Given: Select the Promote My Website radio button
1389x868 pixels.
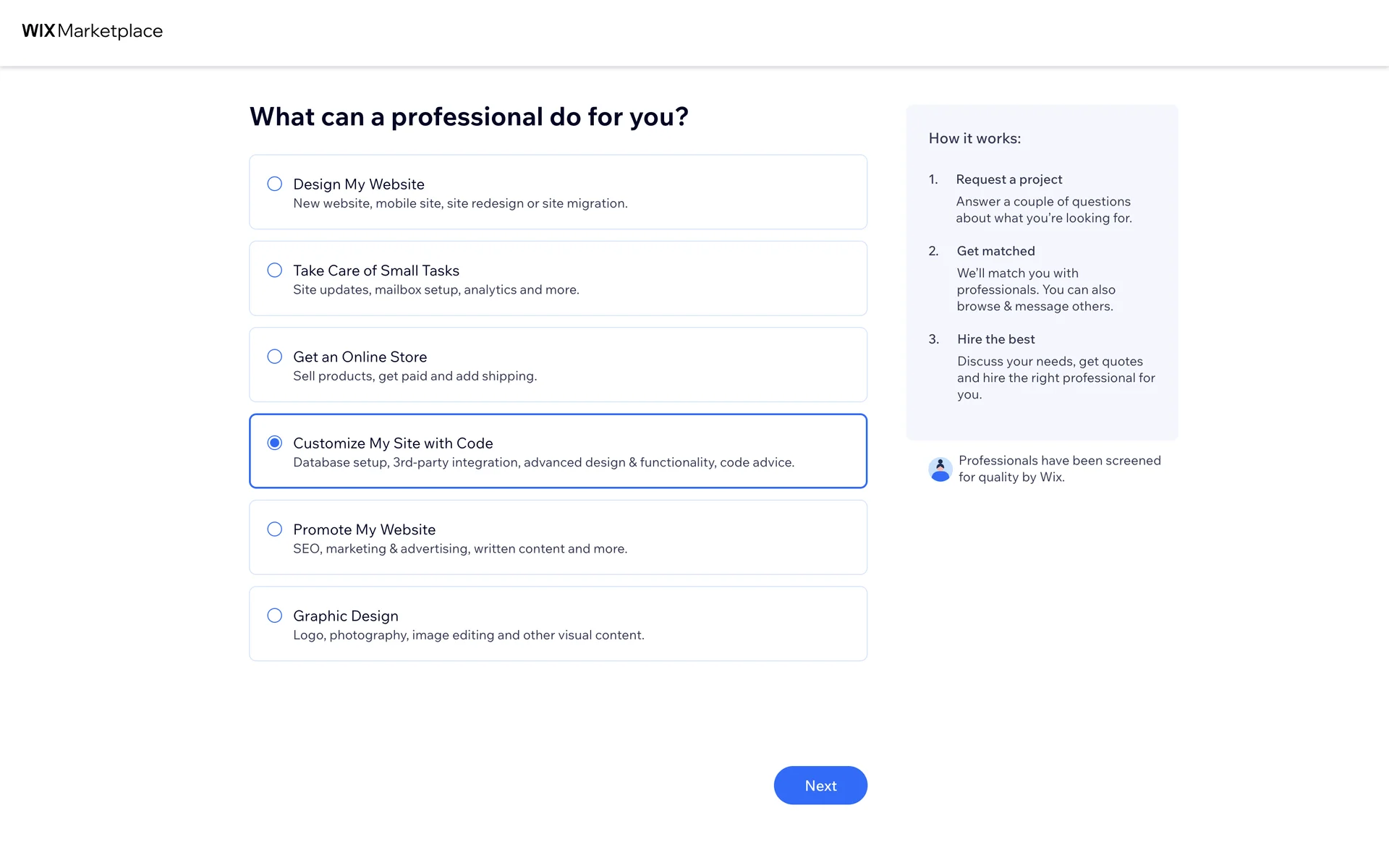Looking at the screenshot, I should point(275,529).
